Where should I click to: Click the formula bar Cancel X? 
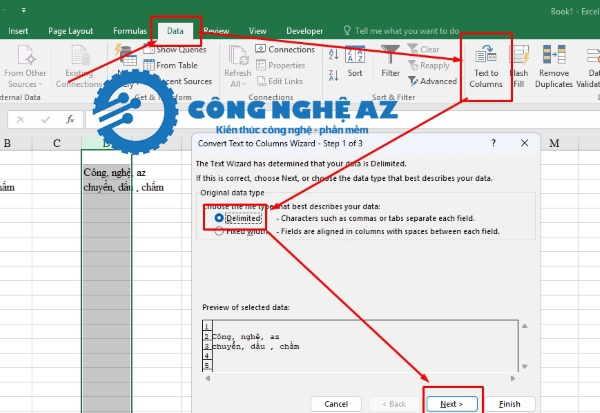tap(21, 120)
